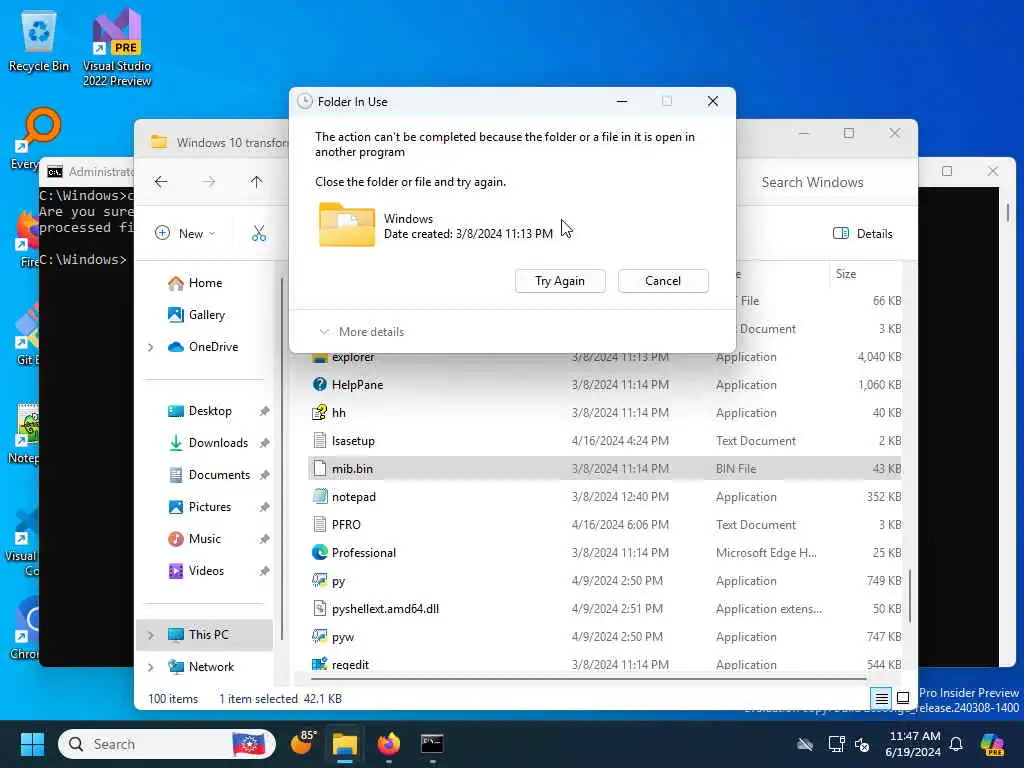
Task: Click the pin icon next to Music
Action: tap(264, 539)
